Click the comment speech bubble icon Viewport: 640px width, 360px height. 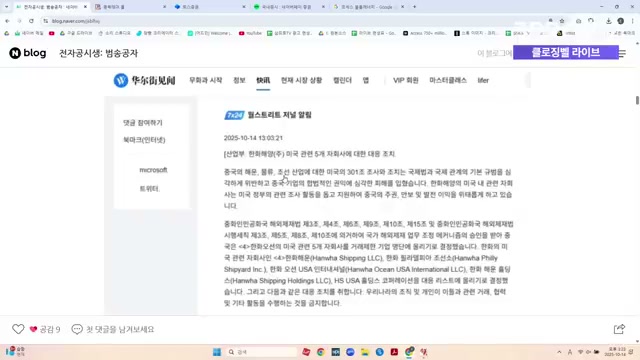pyautogui.click(x=77, y=329)
